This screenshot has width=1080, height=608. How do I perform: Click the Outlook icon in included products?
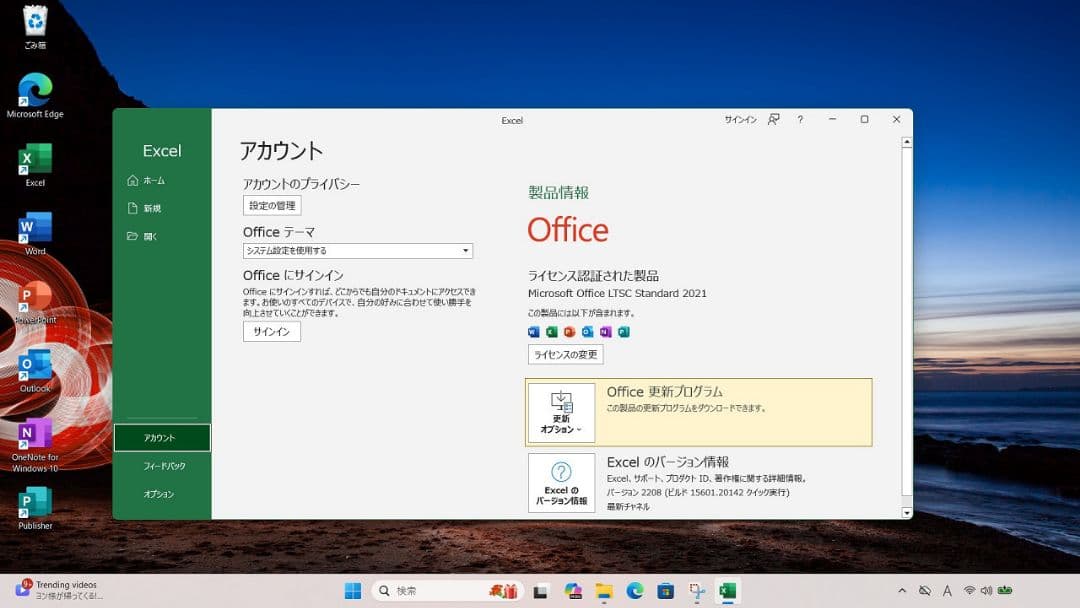pos(588,331)
